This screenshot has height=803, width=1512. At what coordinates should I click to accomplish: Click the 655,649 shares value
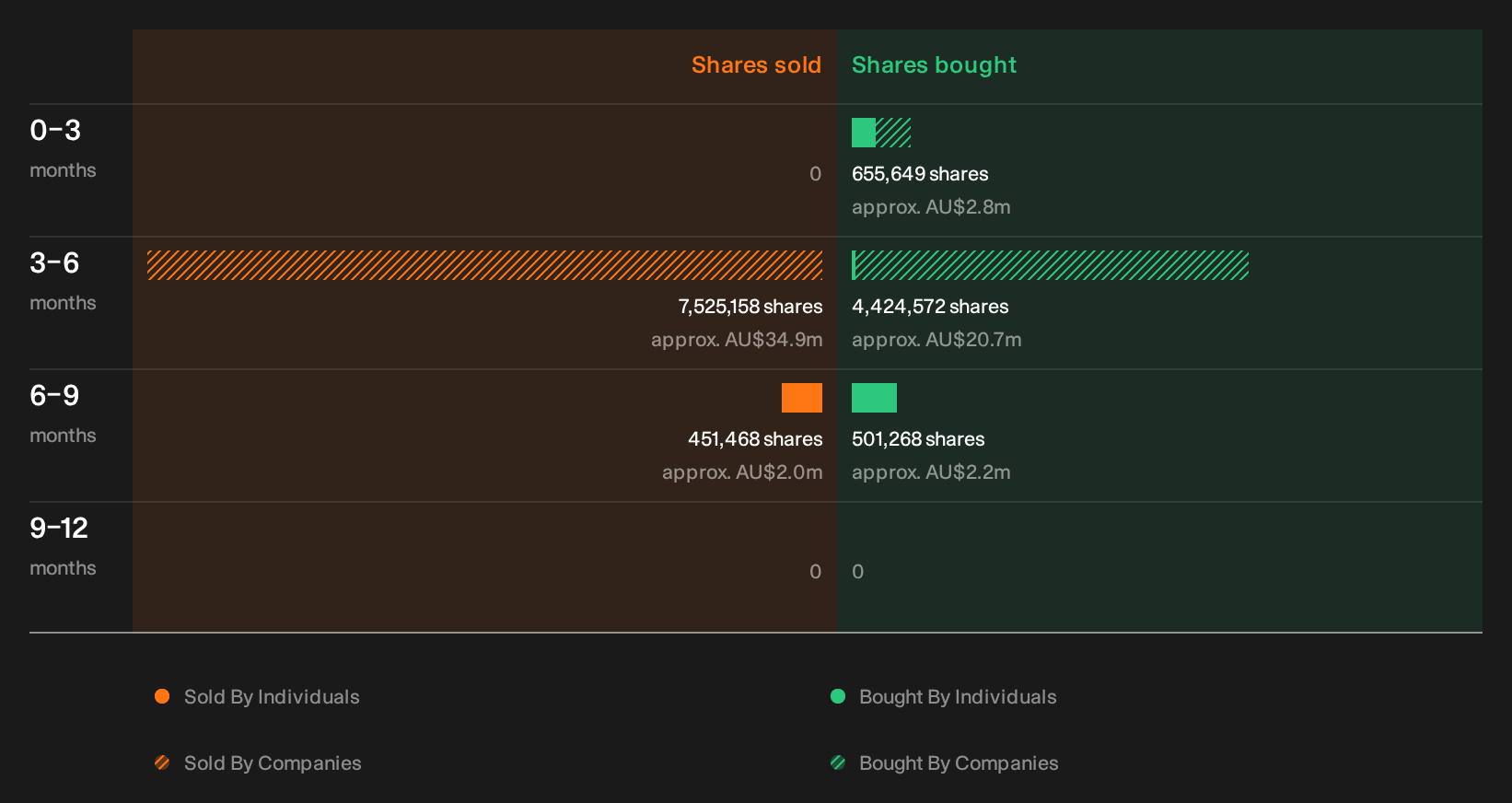click(920, 174)
